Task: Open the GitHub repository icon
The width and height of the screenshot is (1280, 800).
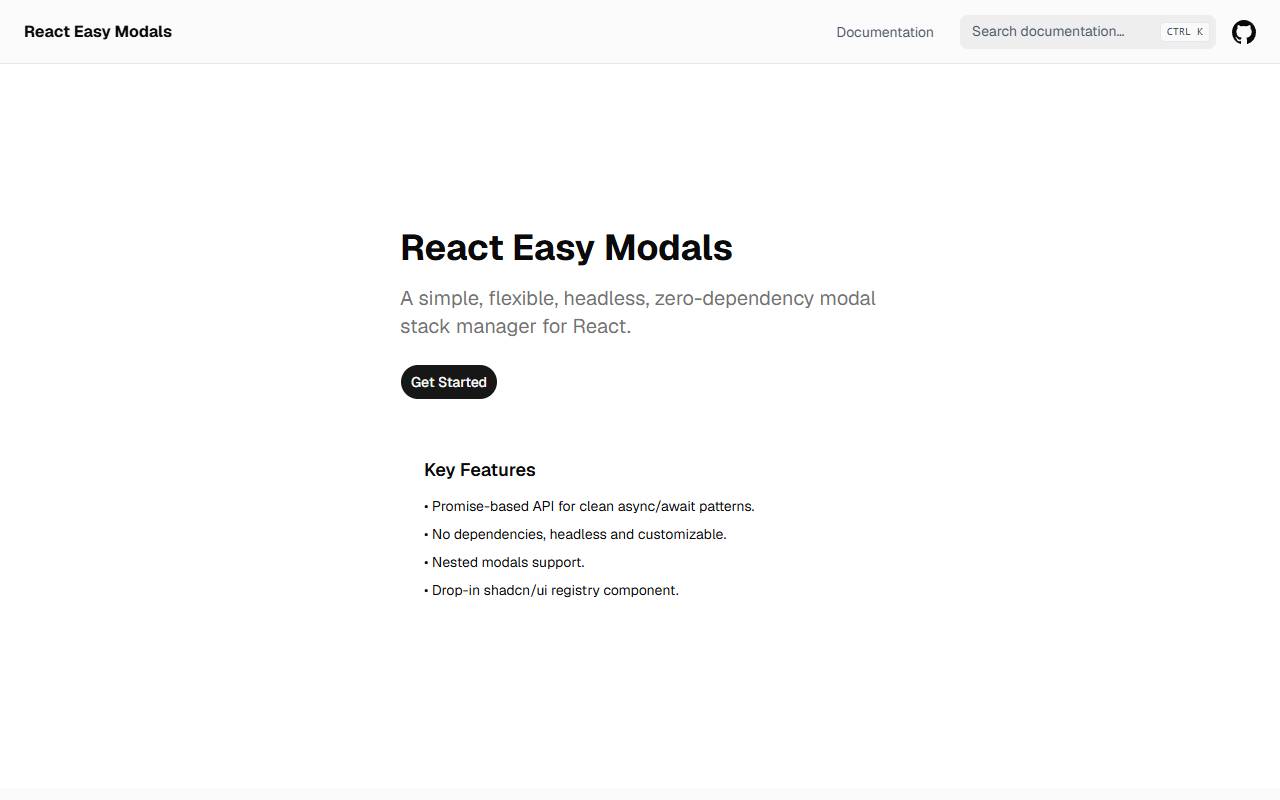Action: 1243,32
